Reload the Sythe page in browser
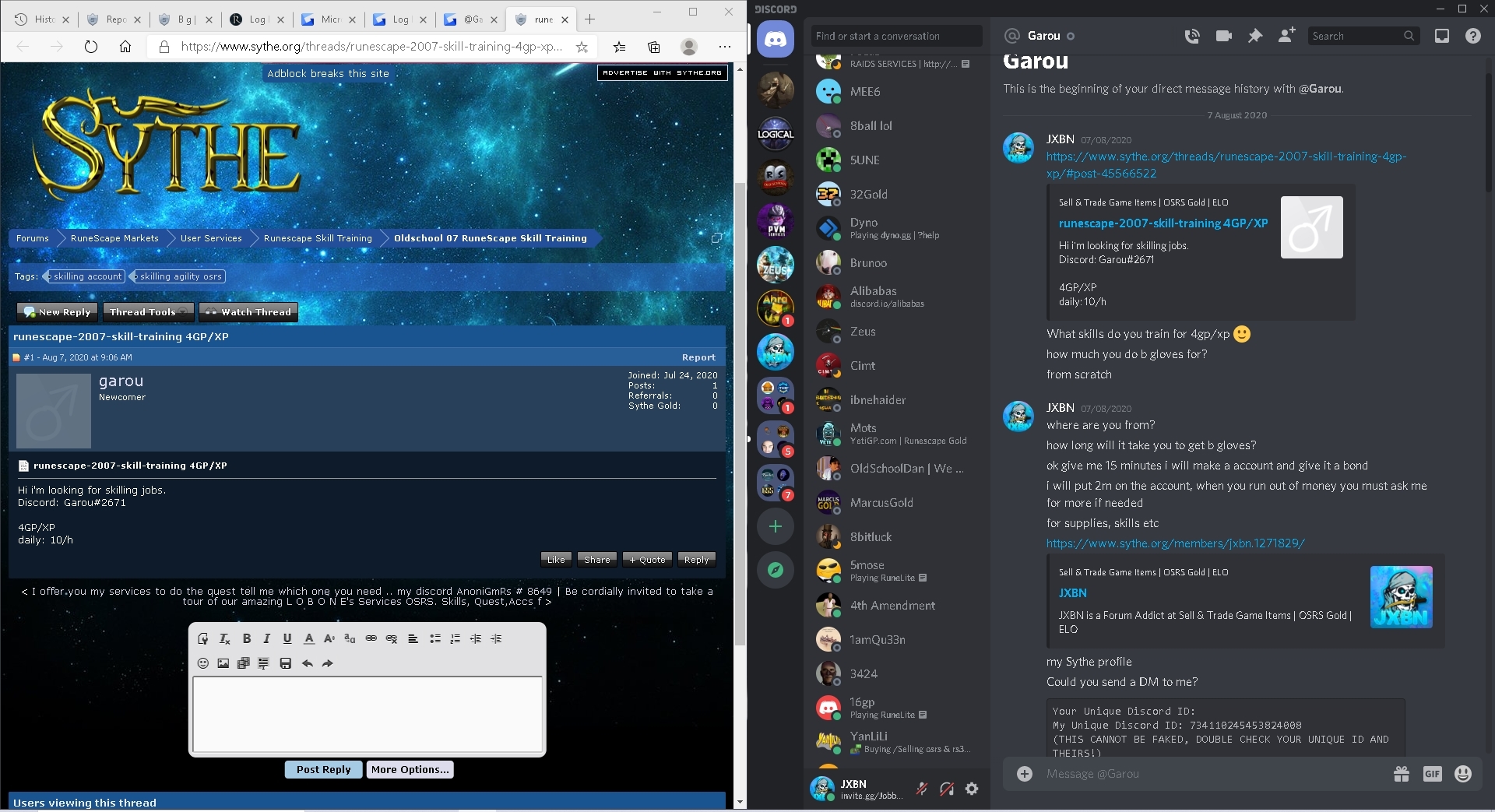The width and height of the screenshot is (1495, 812). [91, 47]
